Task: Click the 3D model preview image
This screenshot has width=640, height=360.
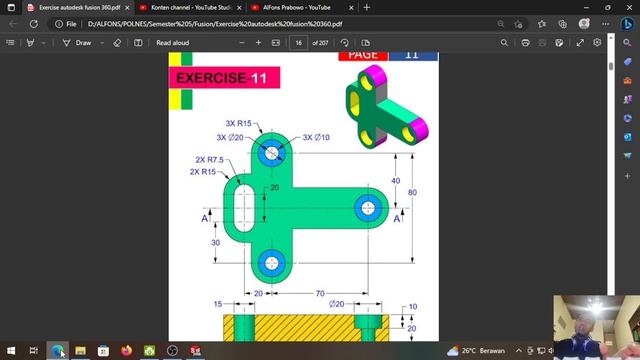Action: pos(387,106)
